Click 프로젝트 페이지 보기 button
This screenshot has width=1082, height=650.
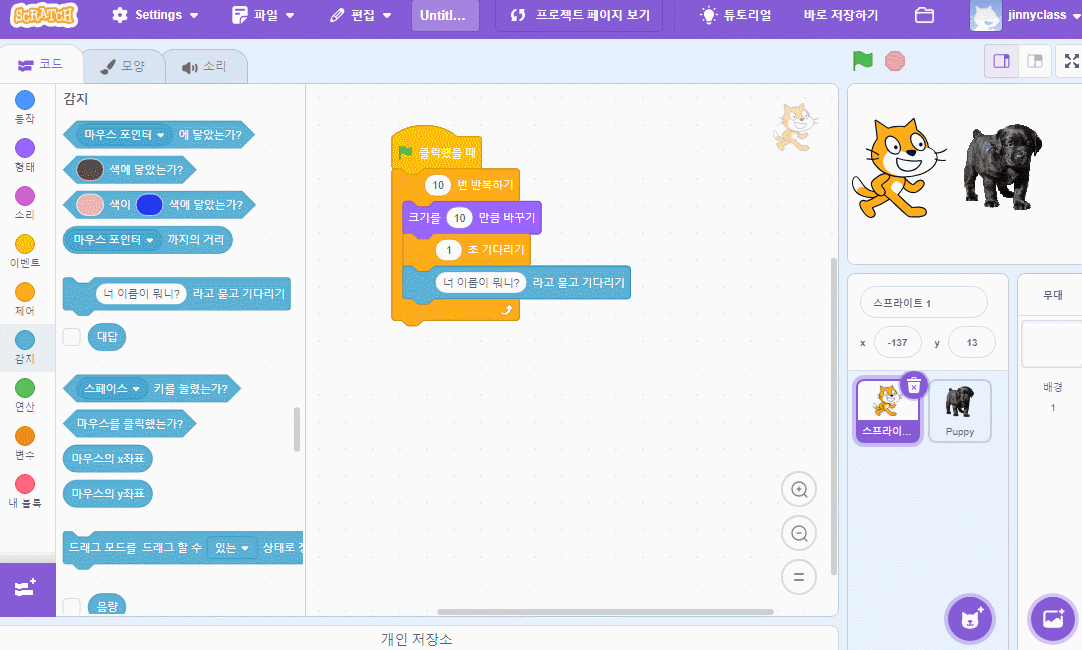[580, 15]
